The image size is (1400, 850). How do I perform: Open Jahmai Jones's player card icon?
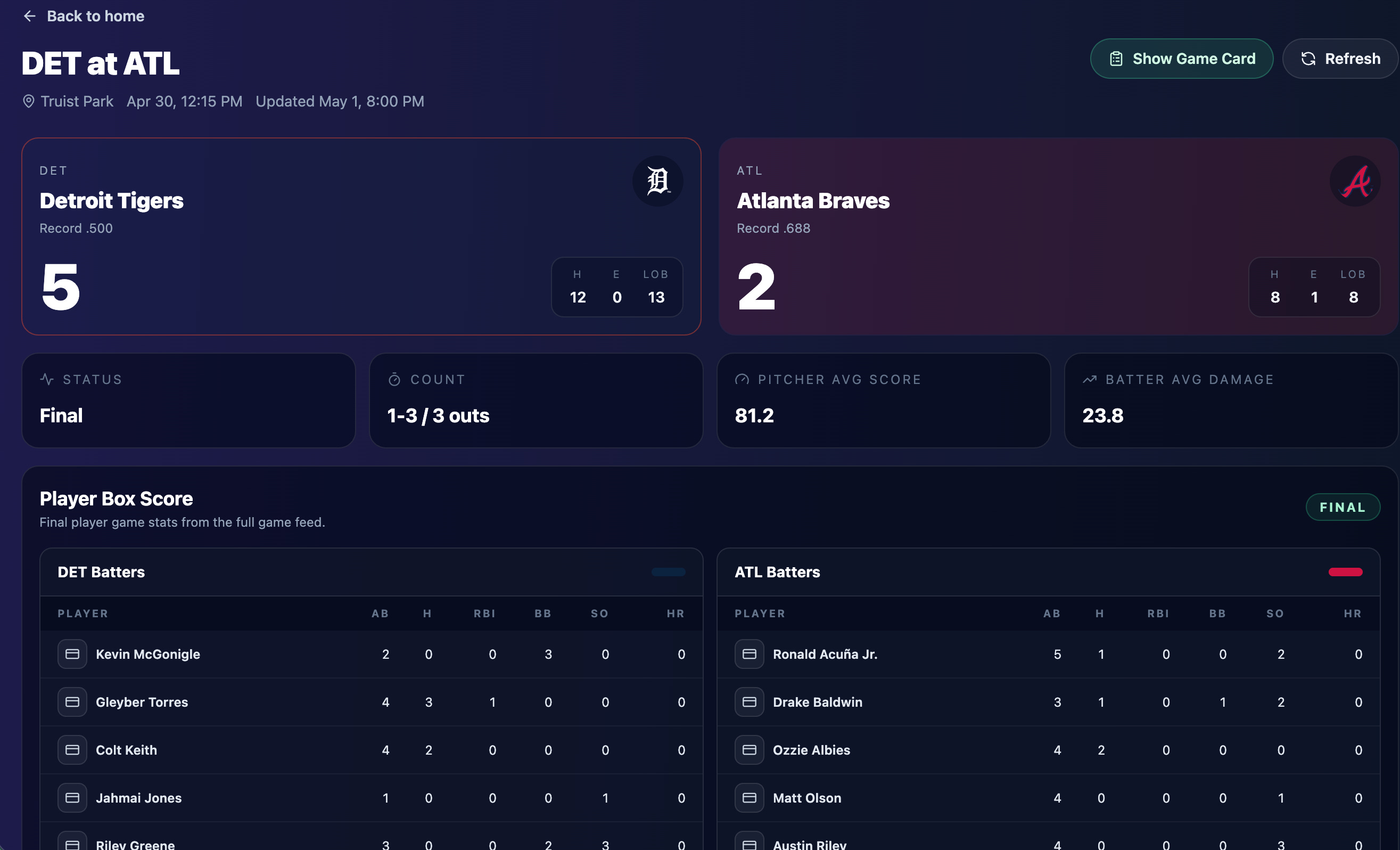(x=72, y=798)
